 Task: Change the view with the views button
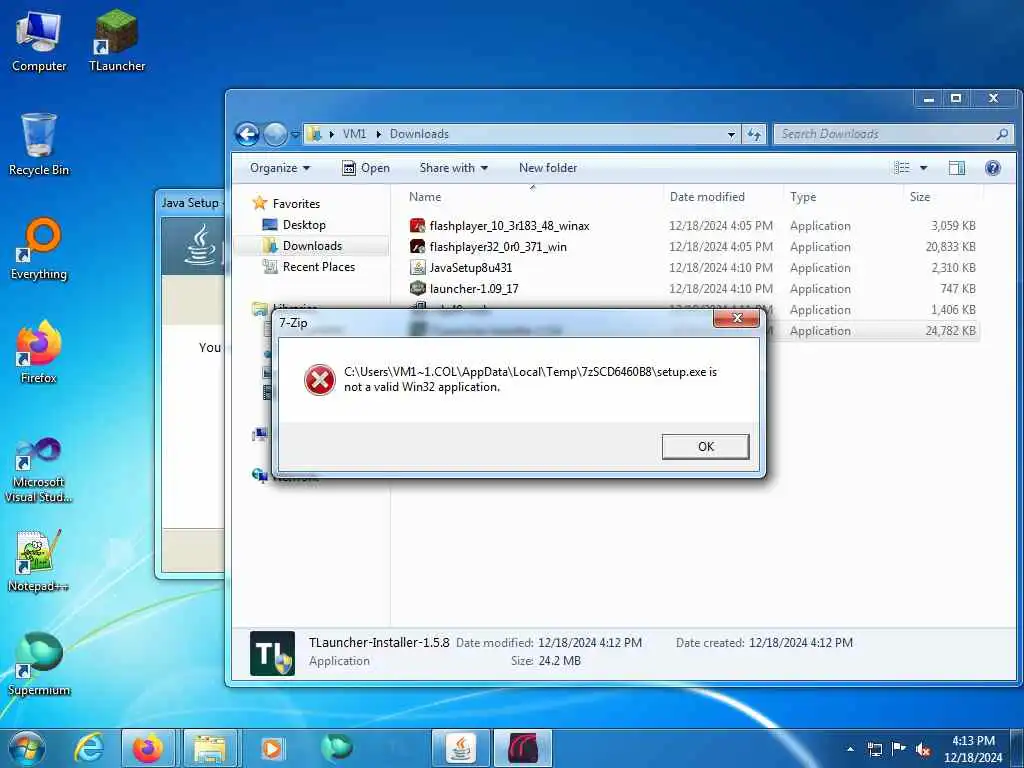coord(902,168)
